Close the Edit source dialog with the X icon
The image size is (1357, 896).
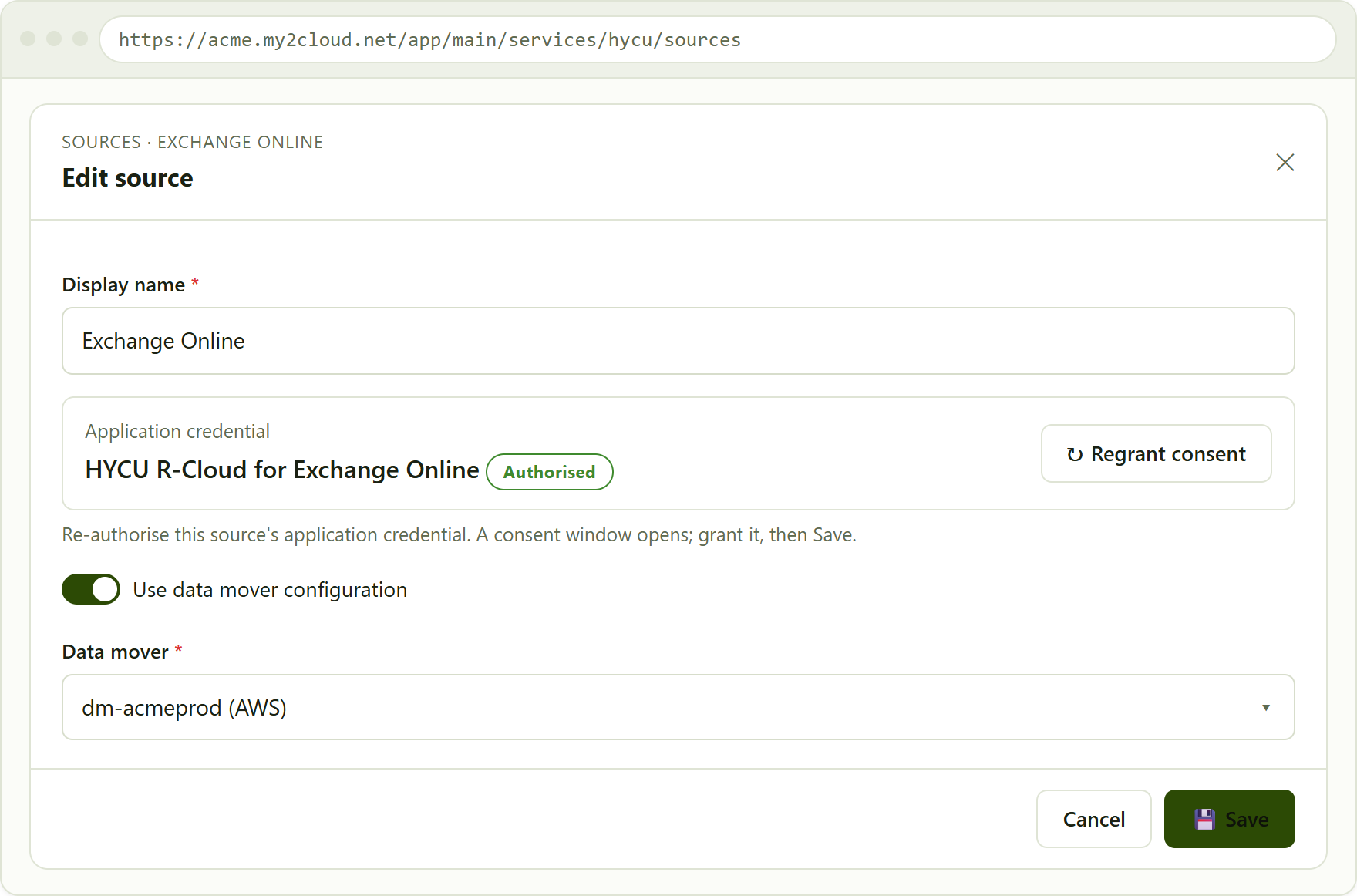[x=1285, y=162]
